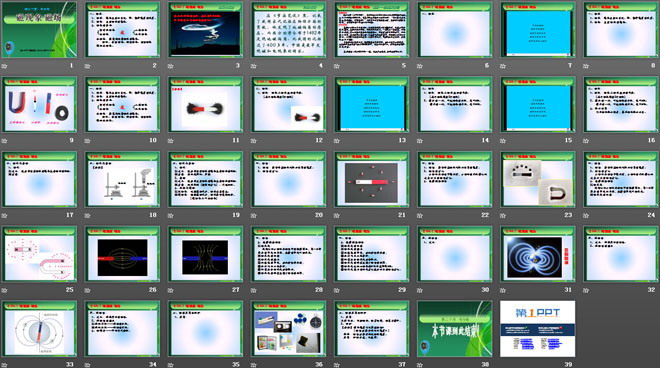
Task: Click the star icon under slide 36
Action: (x=253, y=365)
